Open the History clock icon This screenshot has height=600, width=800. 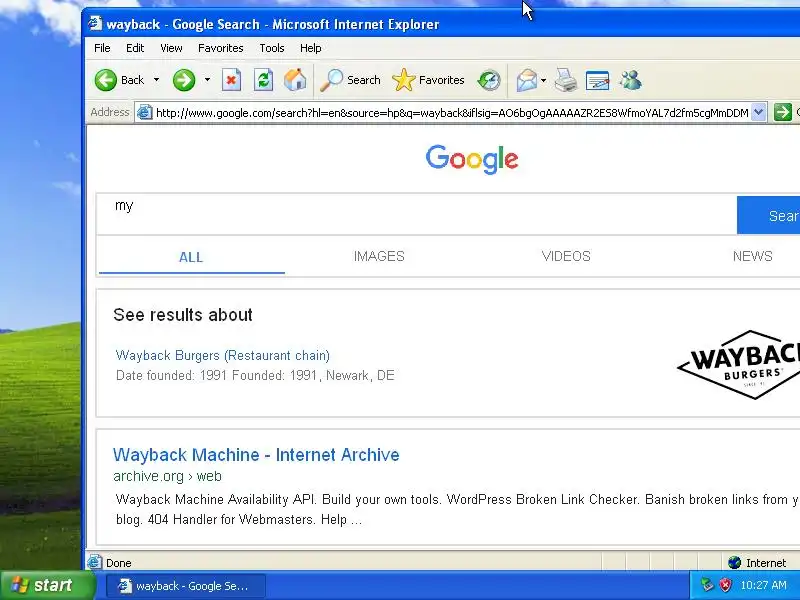click(x=489, y=80)
